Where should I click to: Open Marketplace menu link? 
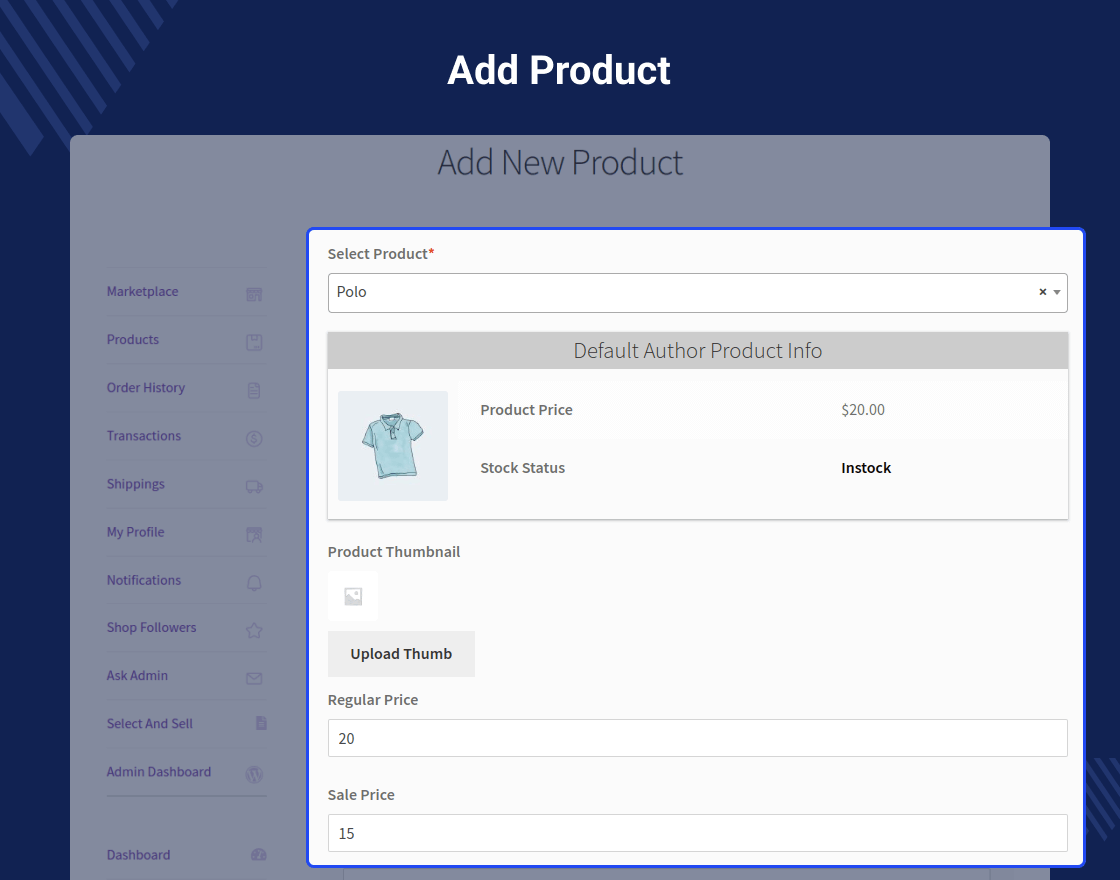coord(142,291)
